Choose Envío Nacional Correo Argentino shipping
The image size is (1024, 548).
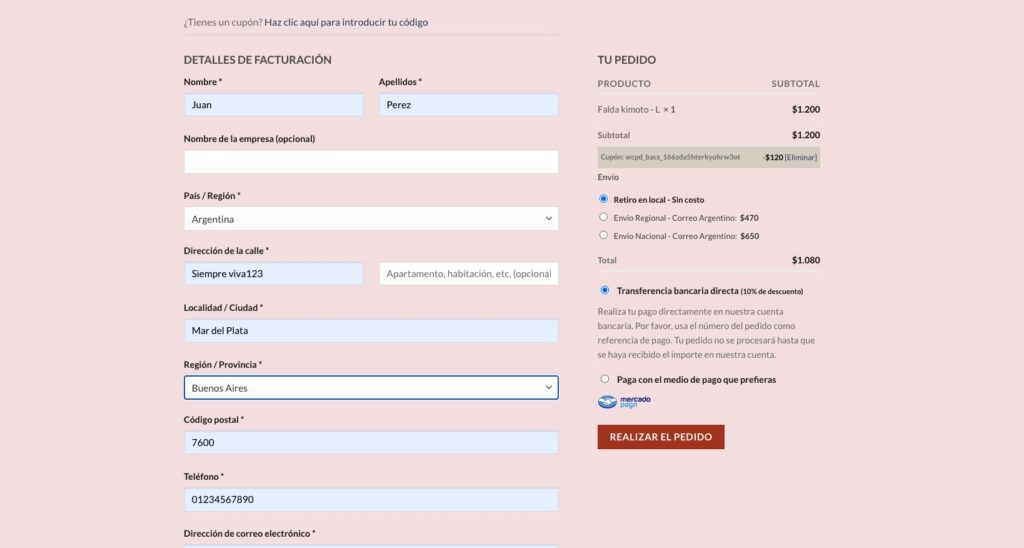tap(603, 235)
